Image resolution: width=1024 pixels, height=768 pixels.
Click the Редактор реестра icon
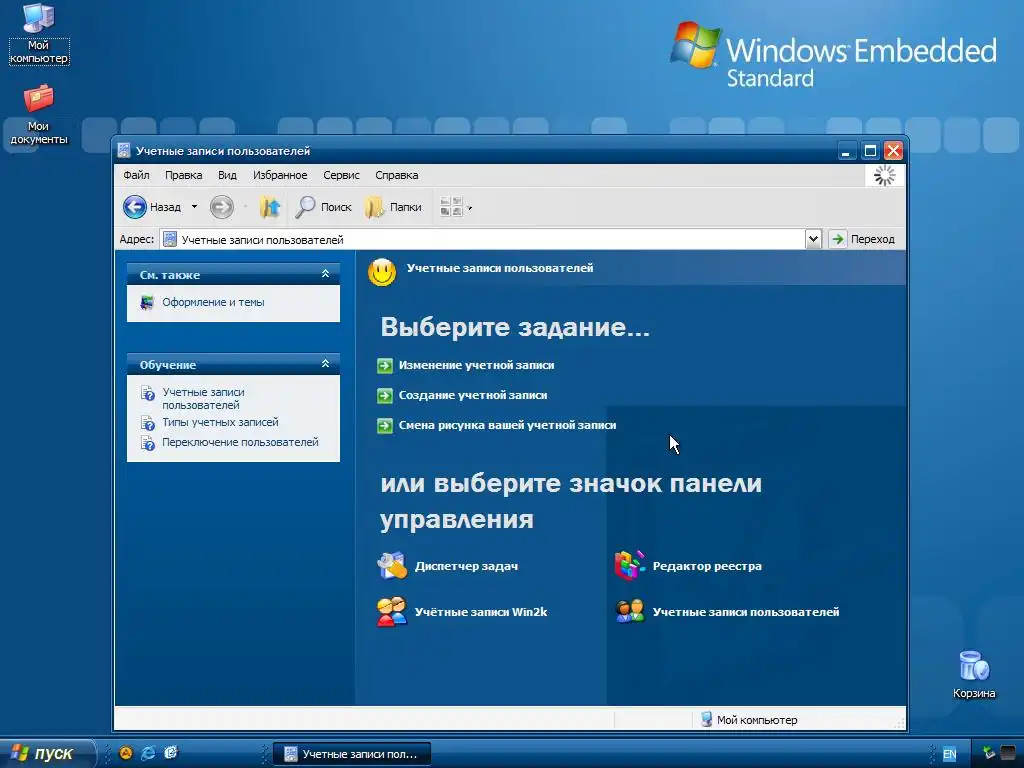tap(630, 566)
